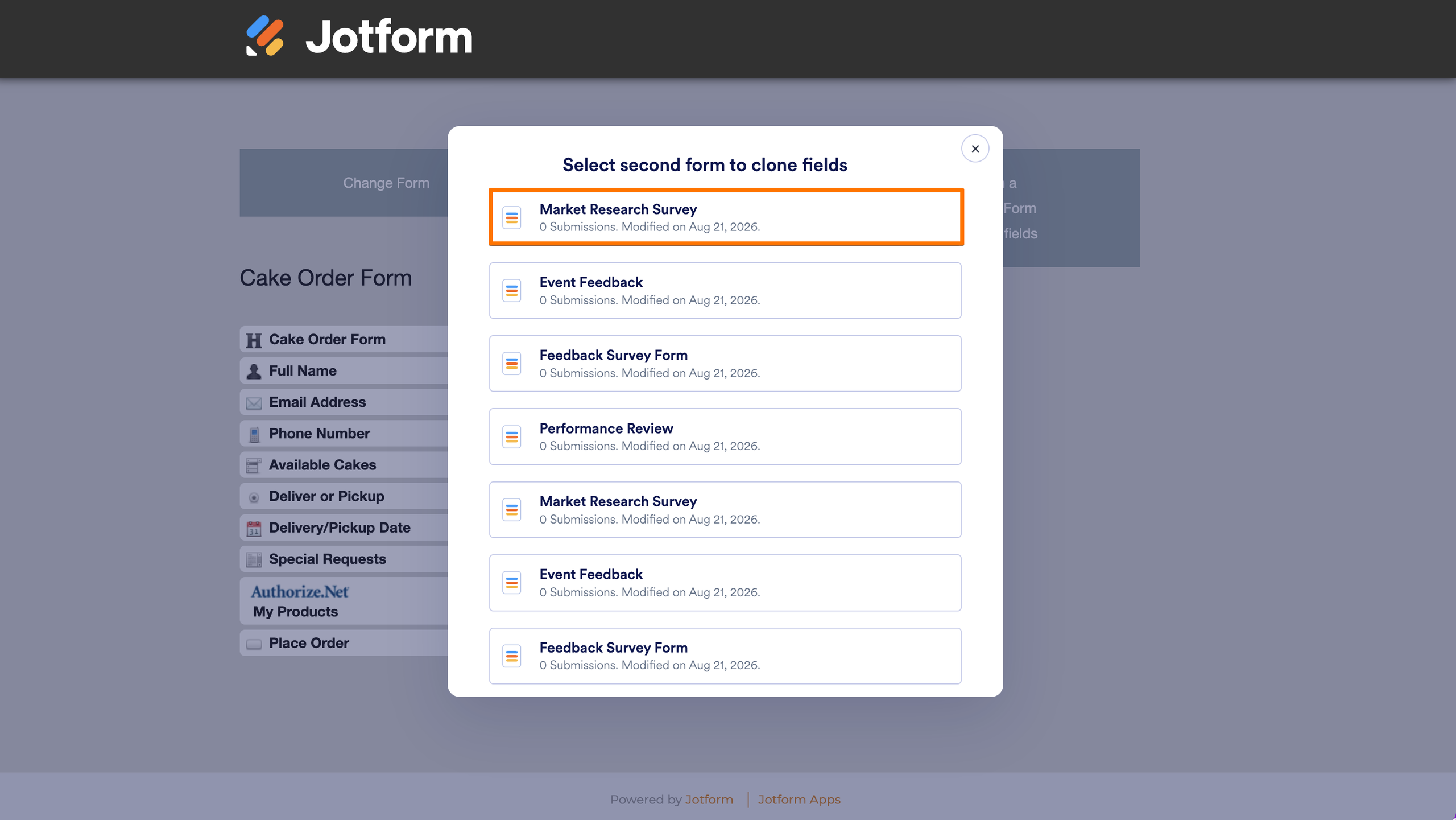This screenshot has height=820, width=1456.
Task: Select the Phone Number field
Action: tap(344, 433)
